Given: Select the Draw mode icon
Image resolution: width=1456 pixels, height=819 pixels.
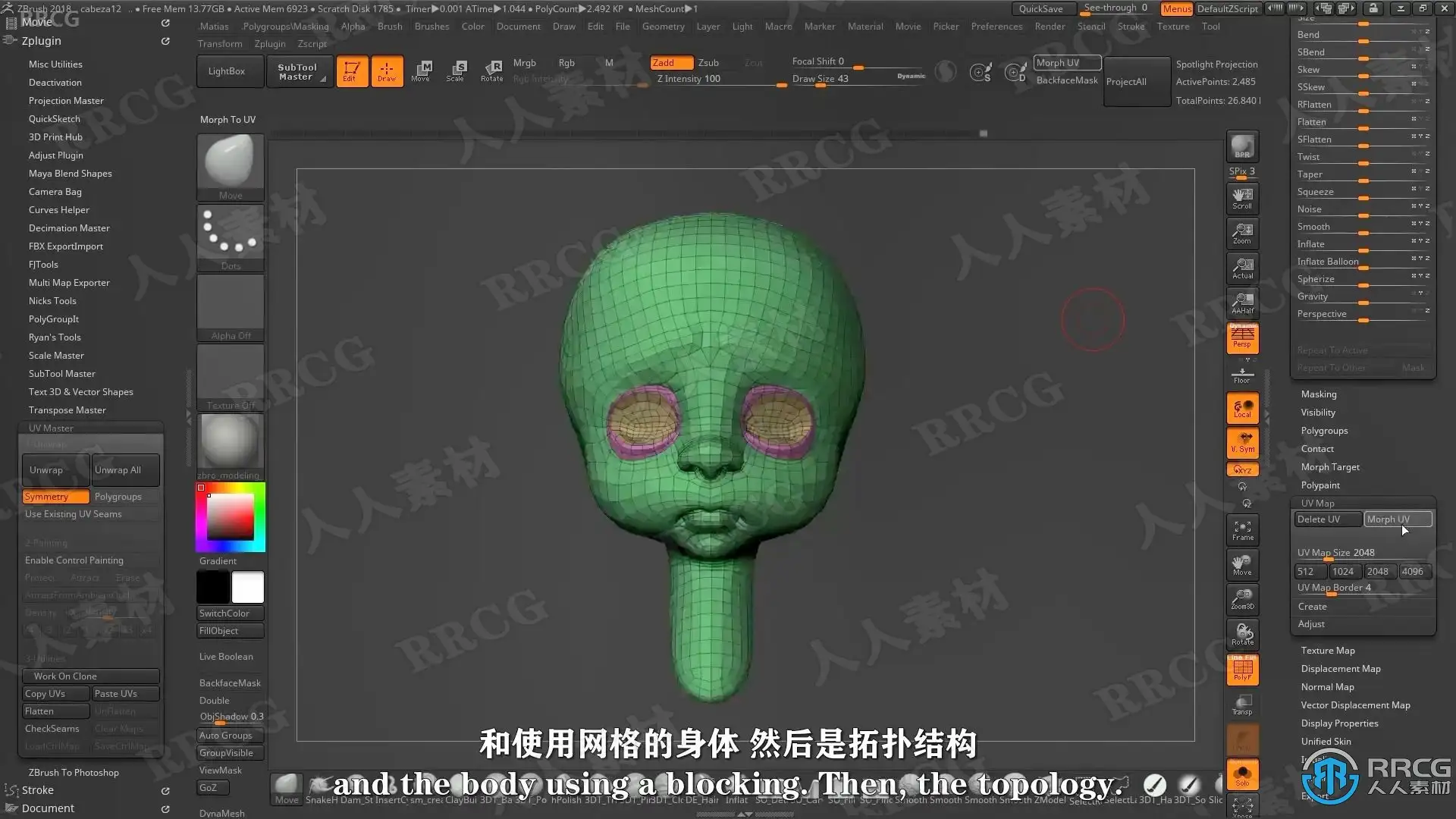Looking at the screenshot, I should coord(387,71).
